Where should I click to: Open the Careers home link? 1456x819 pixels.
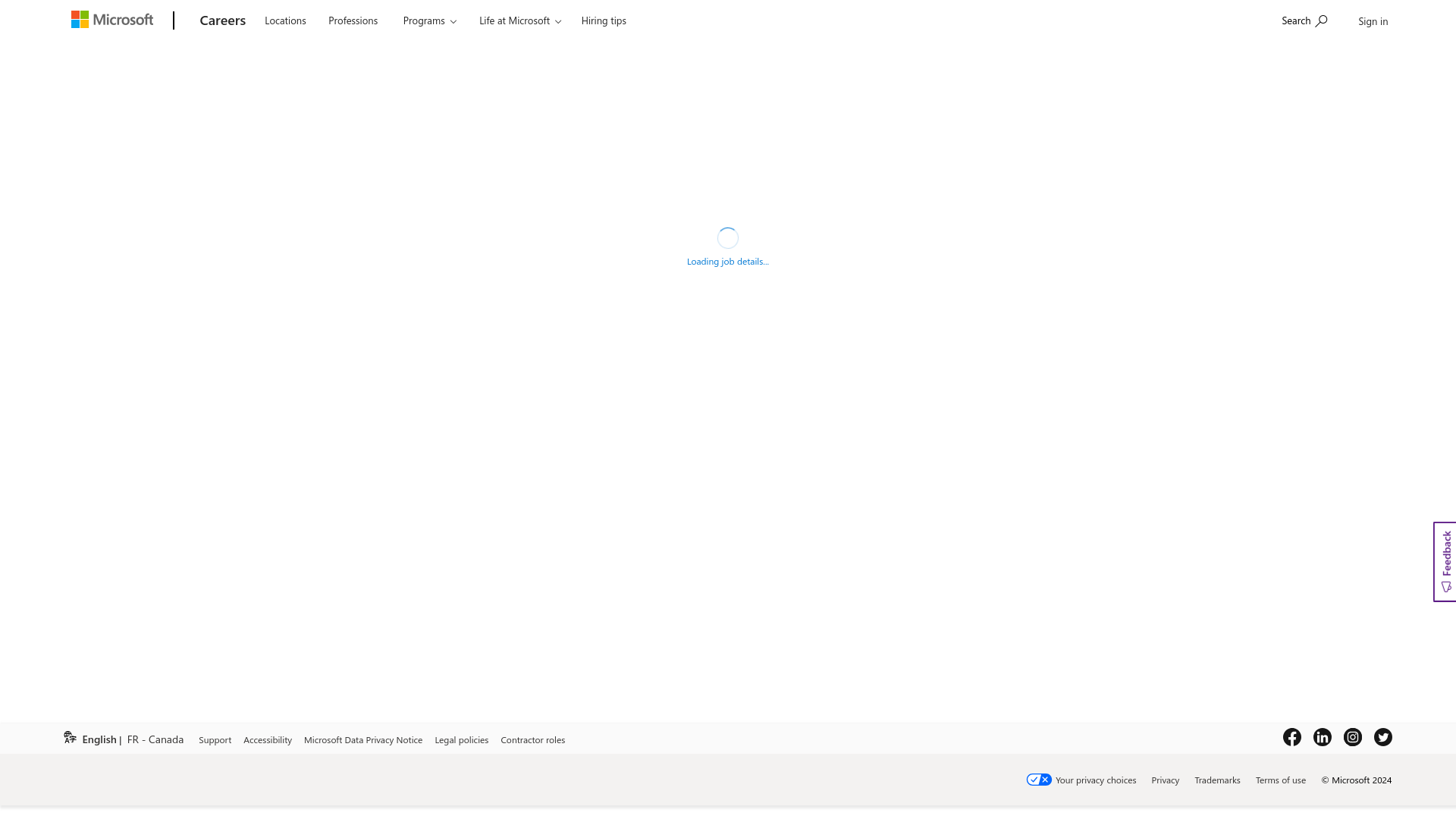(222, 20)
